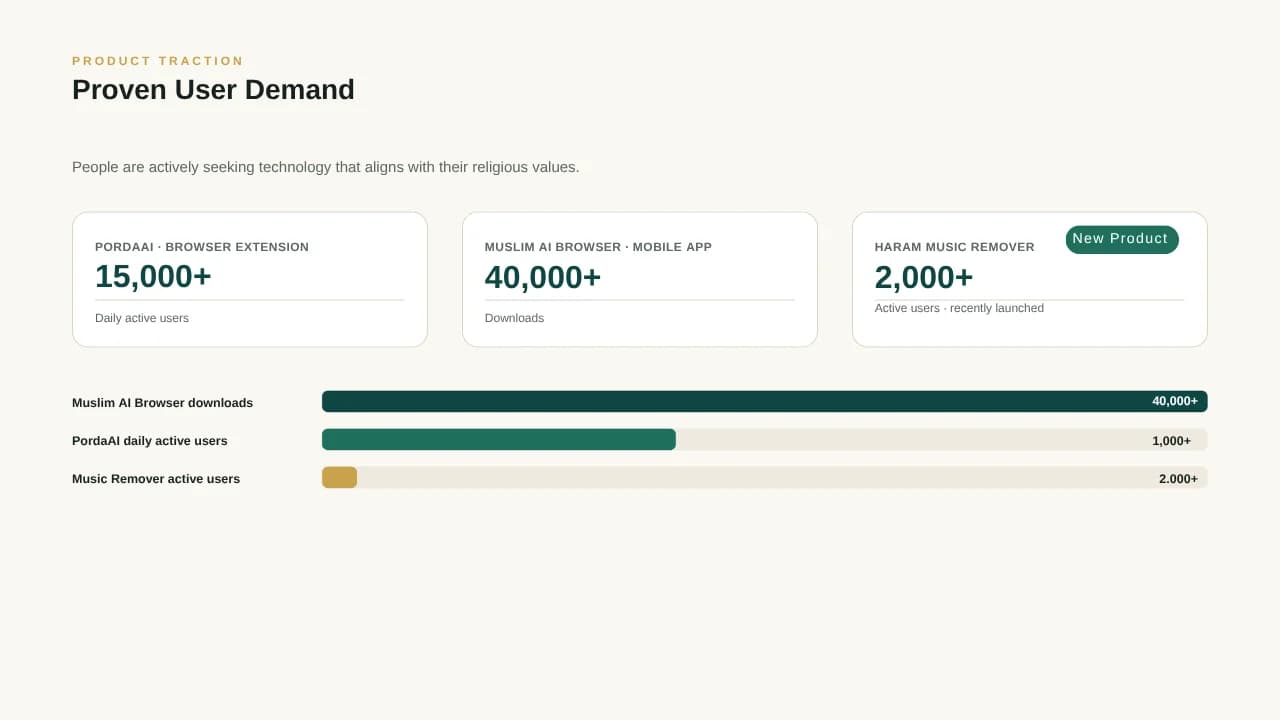Viewport: 1280px width, 720px height.
Task: Click the dark green Muslim AI Browser downloads bar
Action: pyautogui.click(x=765, y=401)
